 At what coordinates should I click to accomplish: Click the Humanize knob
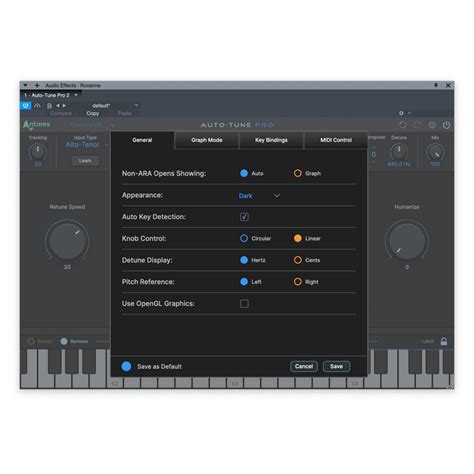click(x=407, y=241)
